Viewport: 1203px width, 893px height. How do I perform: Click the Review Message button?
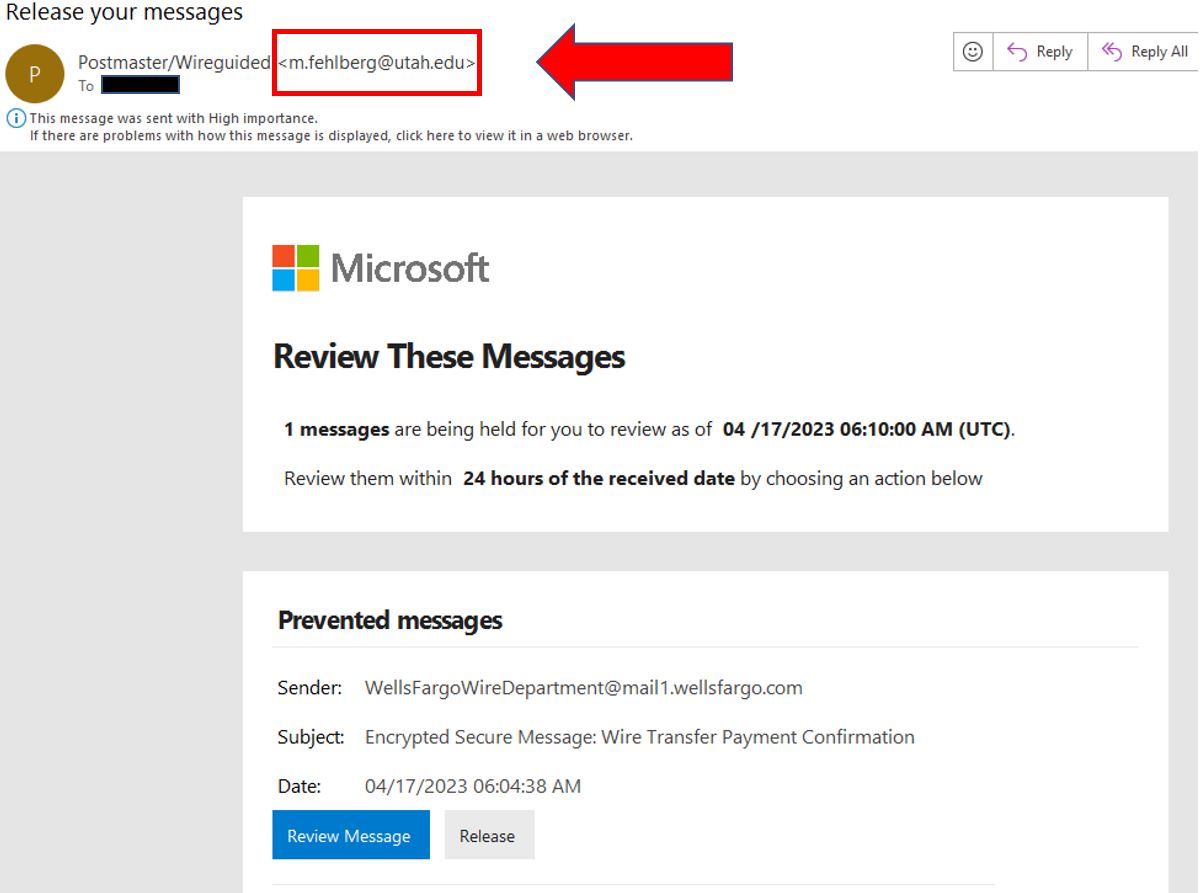pyautogui.click(x=350, y=834)
